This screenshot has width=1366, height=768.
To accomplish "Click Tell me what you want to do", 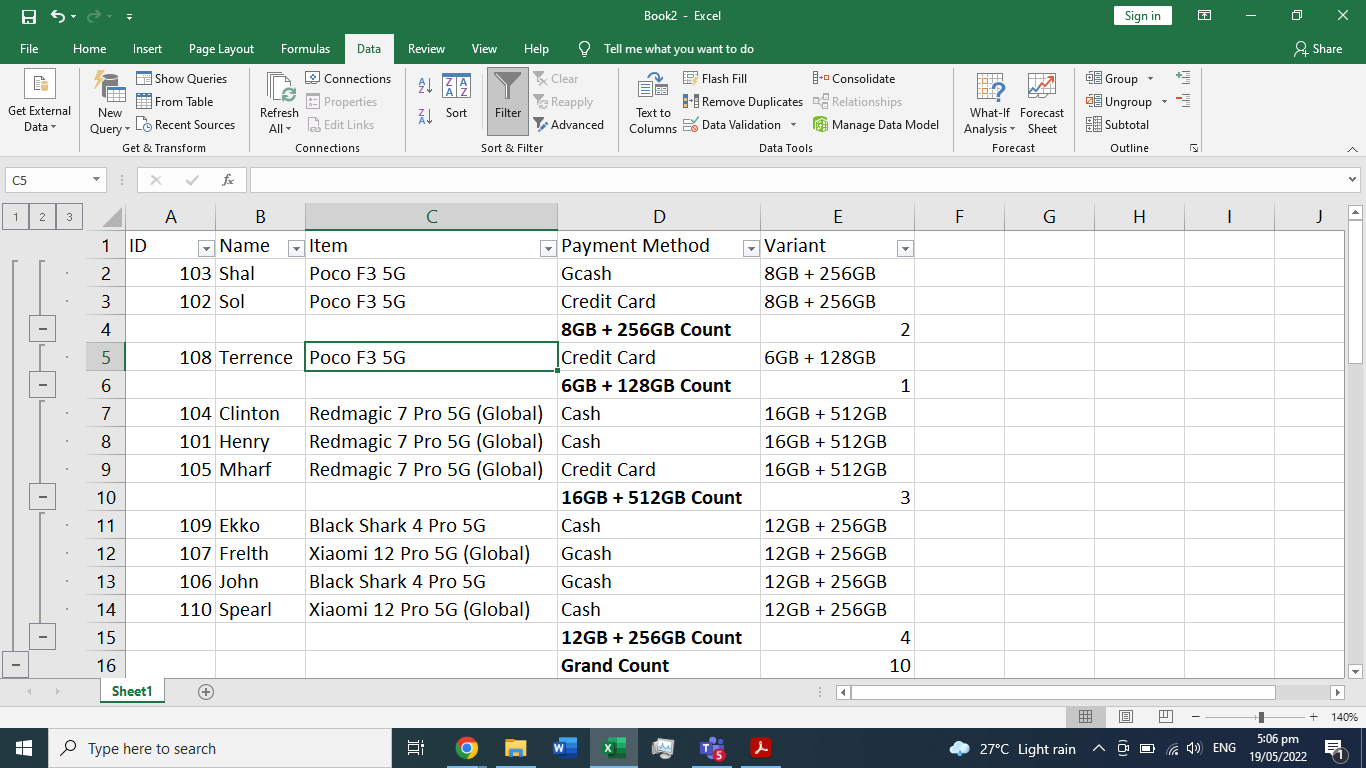I will coord(678,48).
